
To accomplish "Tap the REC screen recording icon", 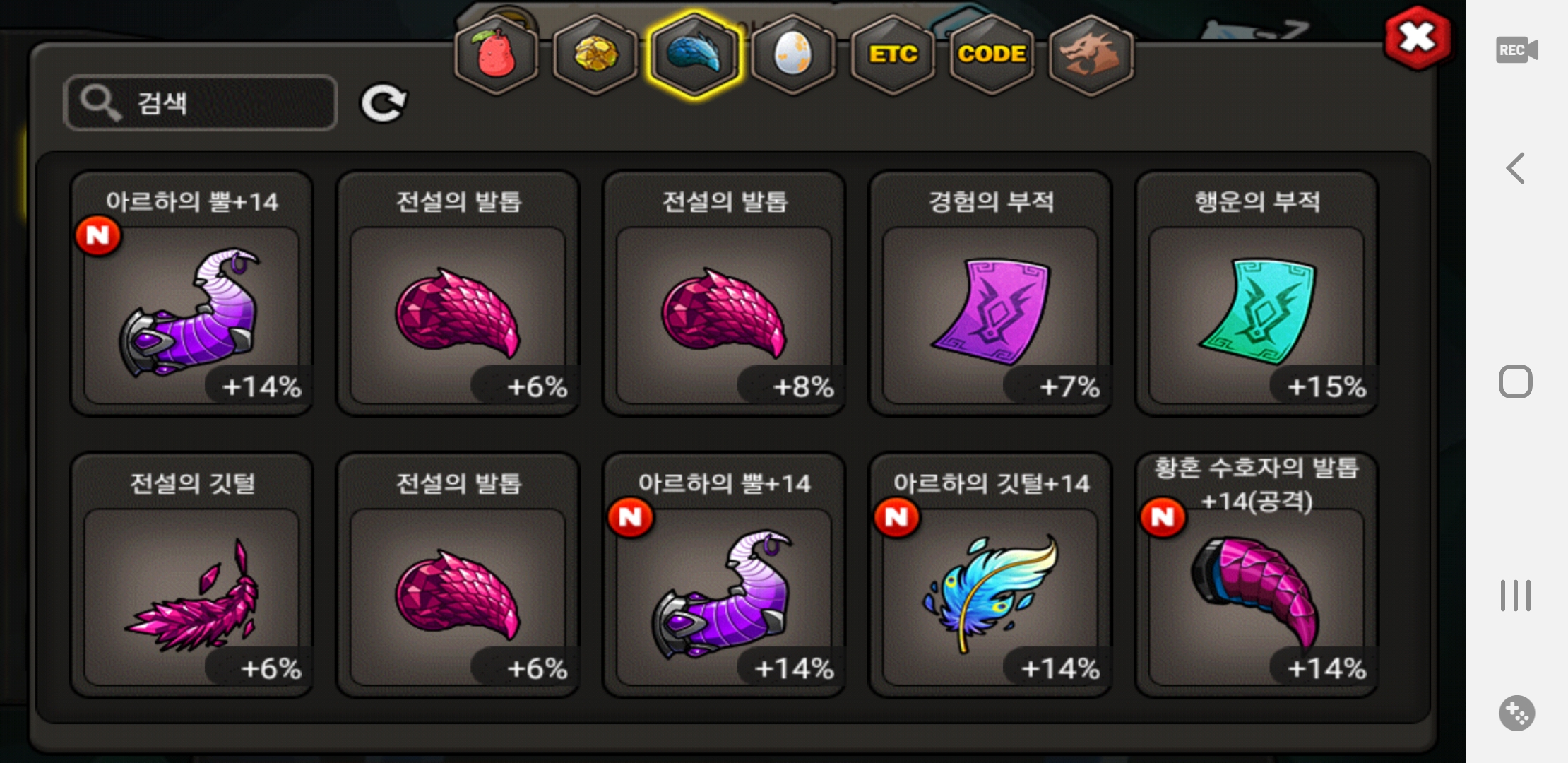I will click(1516, 49).
